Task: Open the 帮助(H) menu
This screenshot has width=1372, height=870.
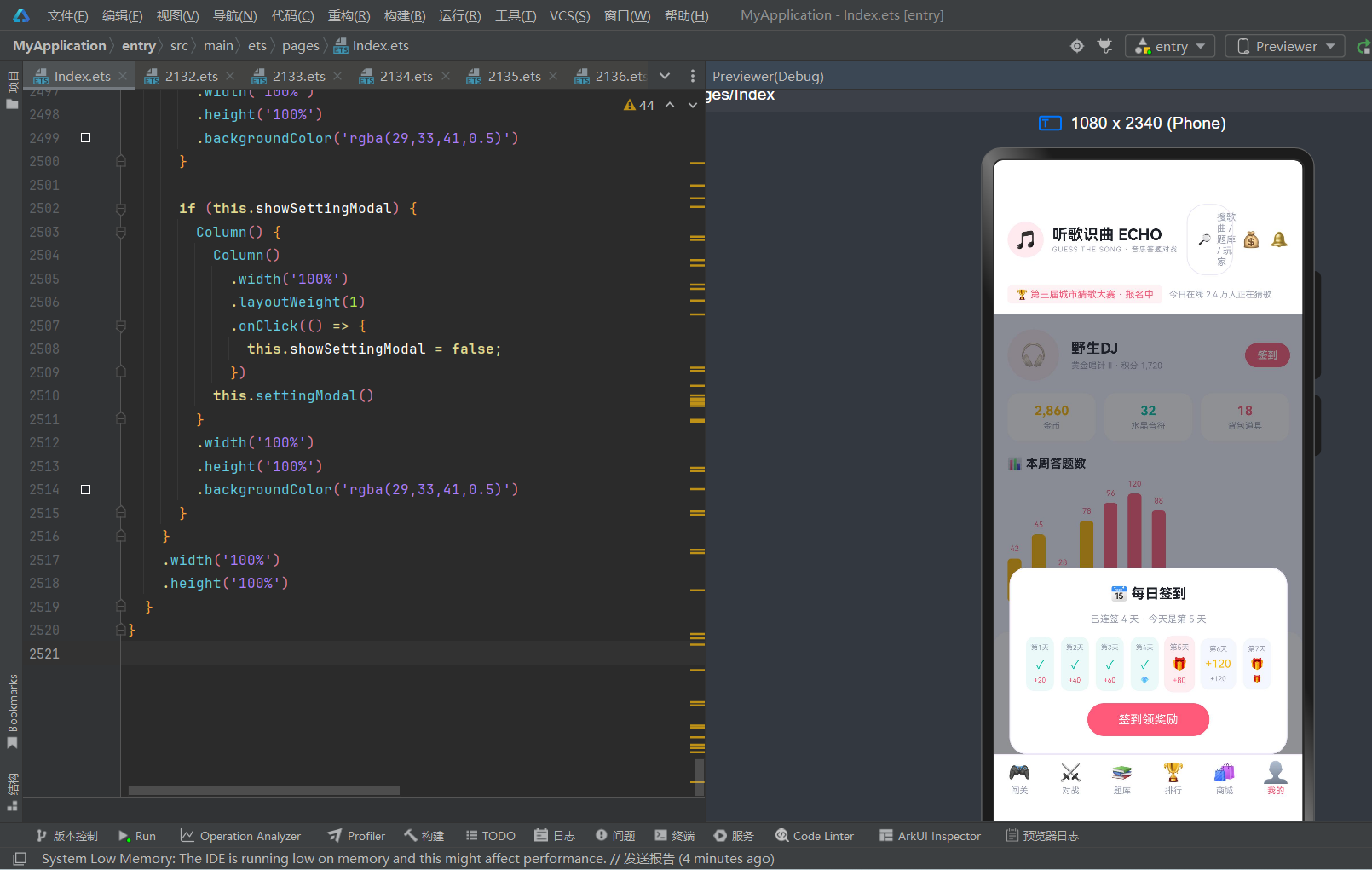Action: click(686, 15)
